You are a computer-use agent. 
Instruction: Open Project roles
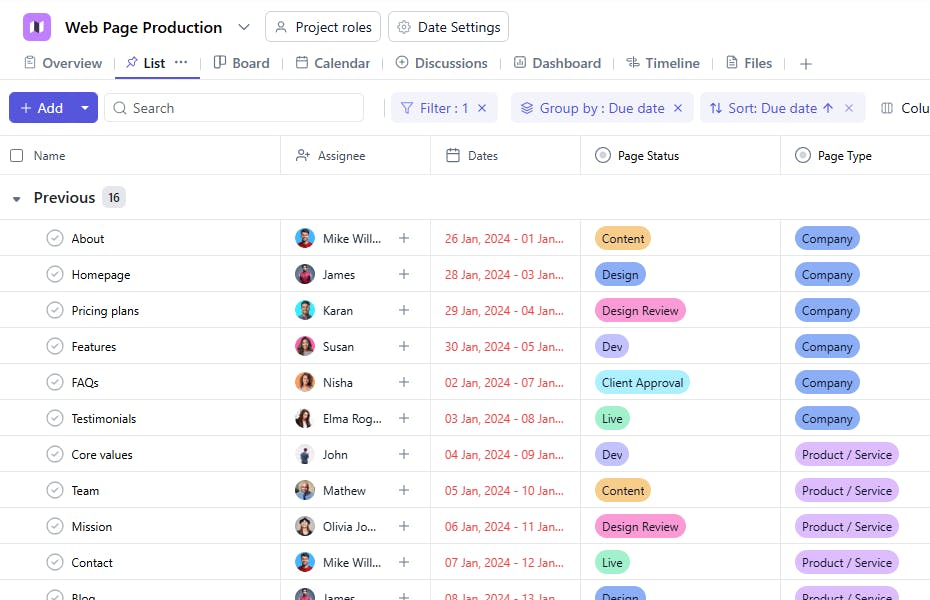[323, 27]
